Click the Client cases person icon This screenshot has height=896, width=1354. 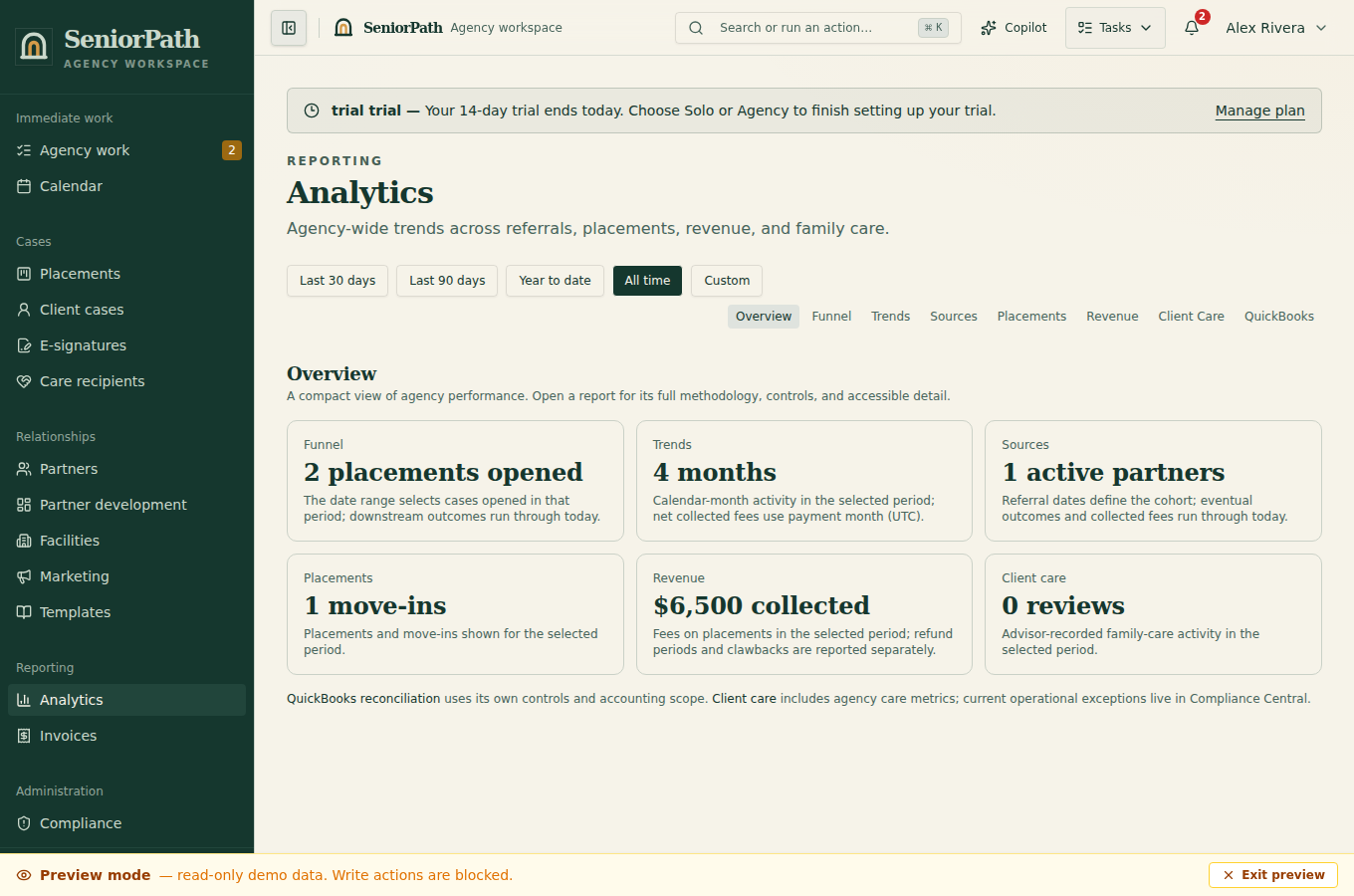point(24,310)
